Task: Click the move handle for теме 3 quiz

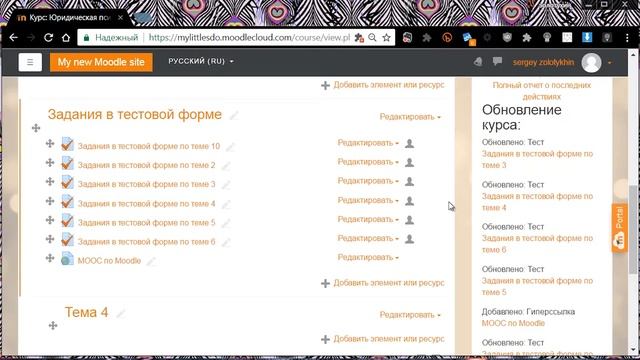Action: pos(50,181)
